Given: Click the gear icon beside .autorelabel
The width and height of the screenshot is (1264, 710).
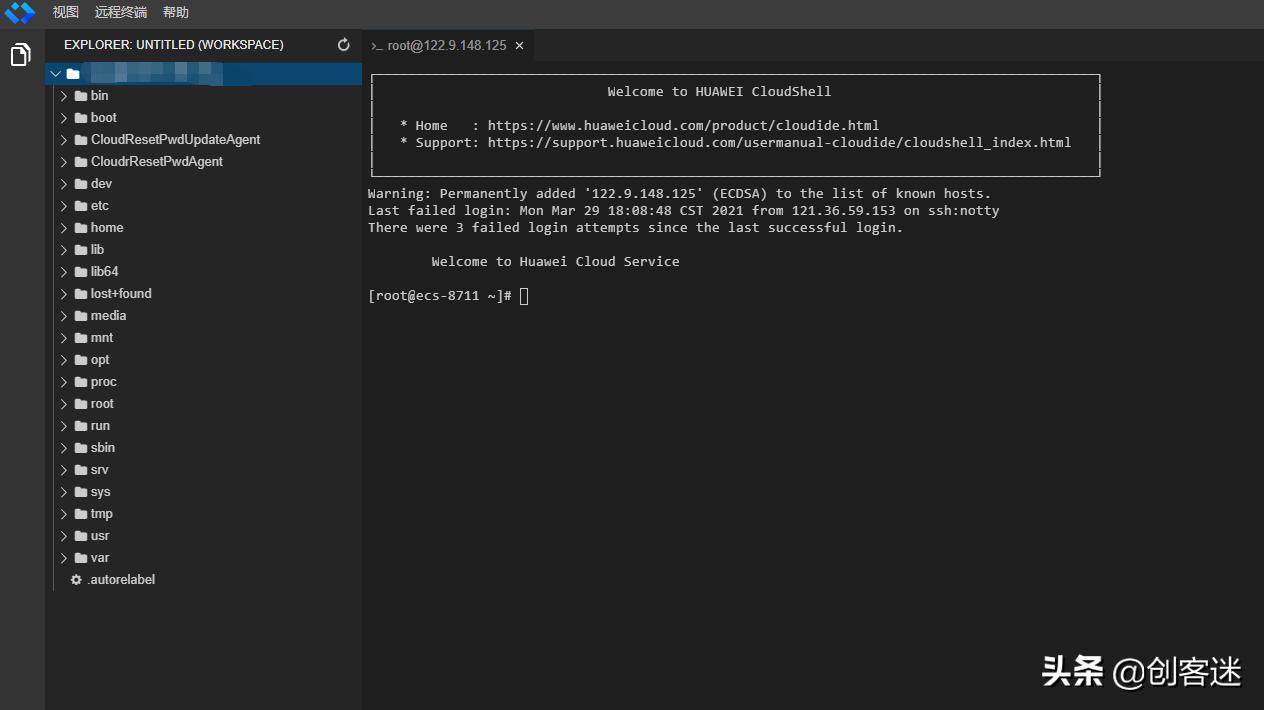Looking at the screenshot, I should tap(76, 580).
